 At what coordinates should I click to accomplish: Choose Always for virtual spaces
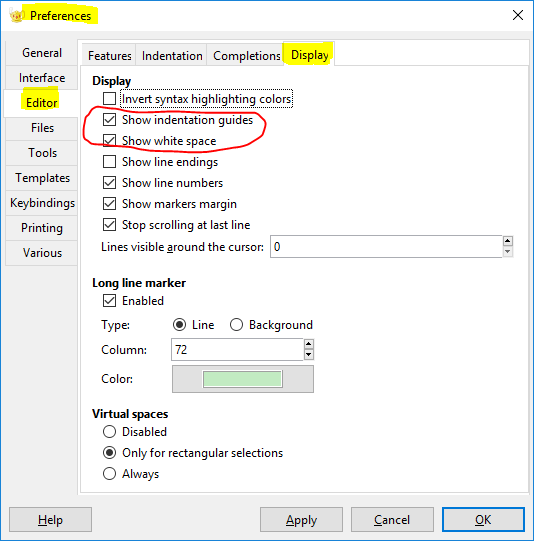pos(109,474)
